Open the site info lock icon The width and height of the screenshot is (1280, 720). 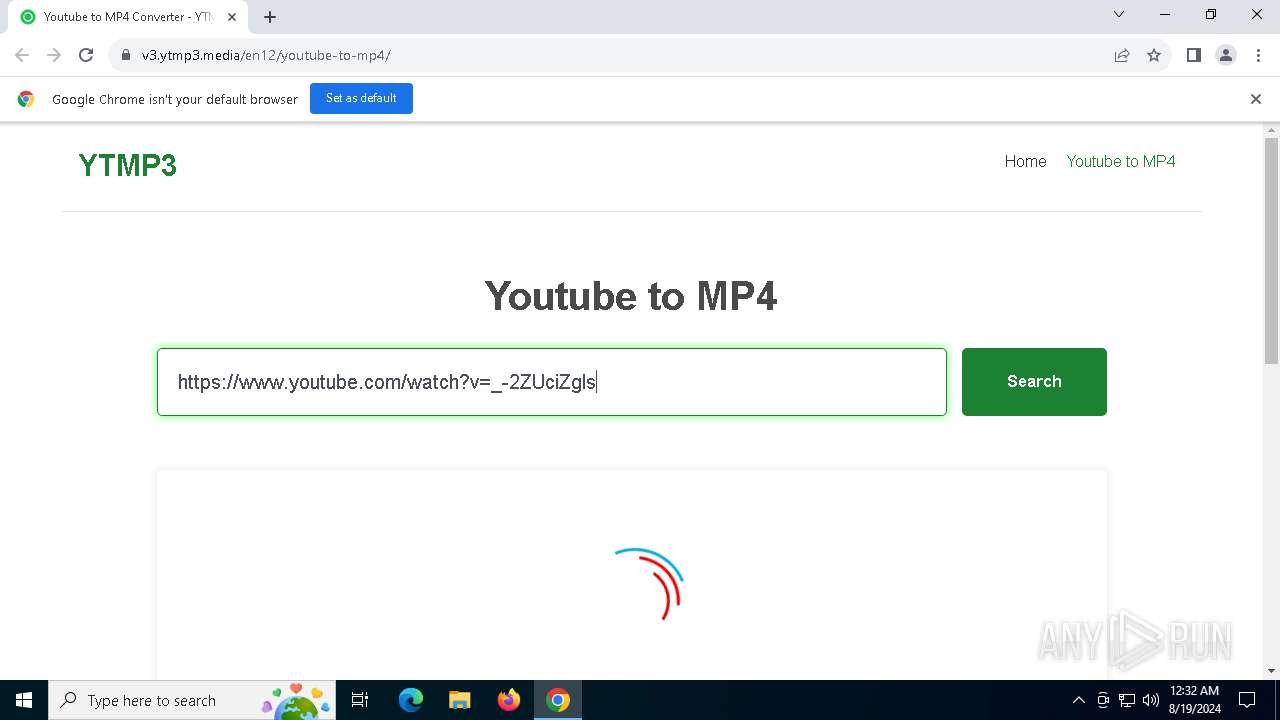coord(126,55)
